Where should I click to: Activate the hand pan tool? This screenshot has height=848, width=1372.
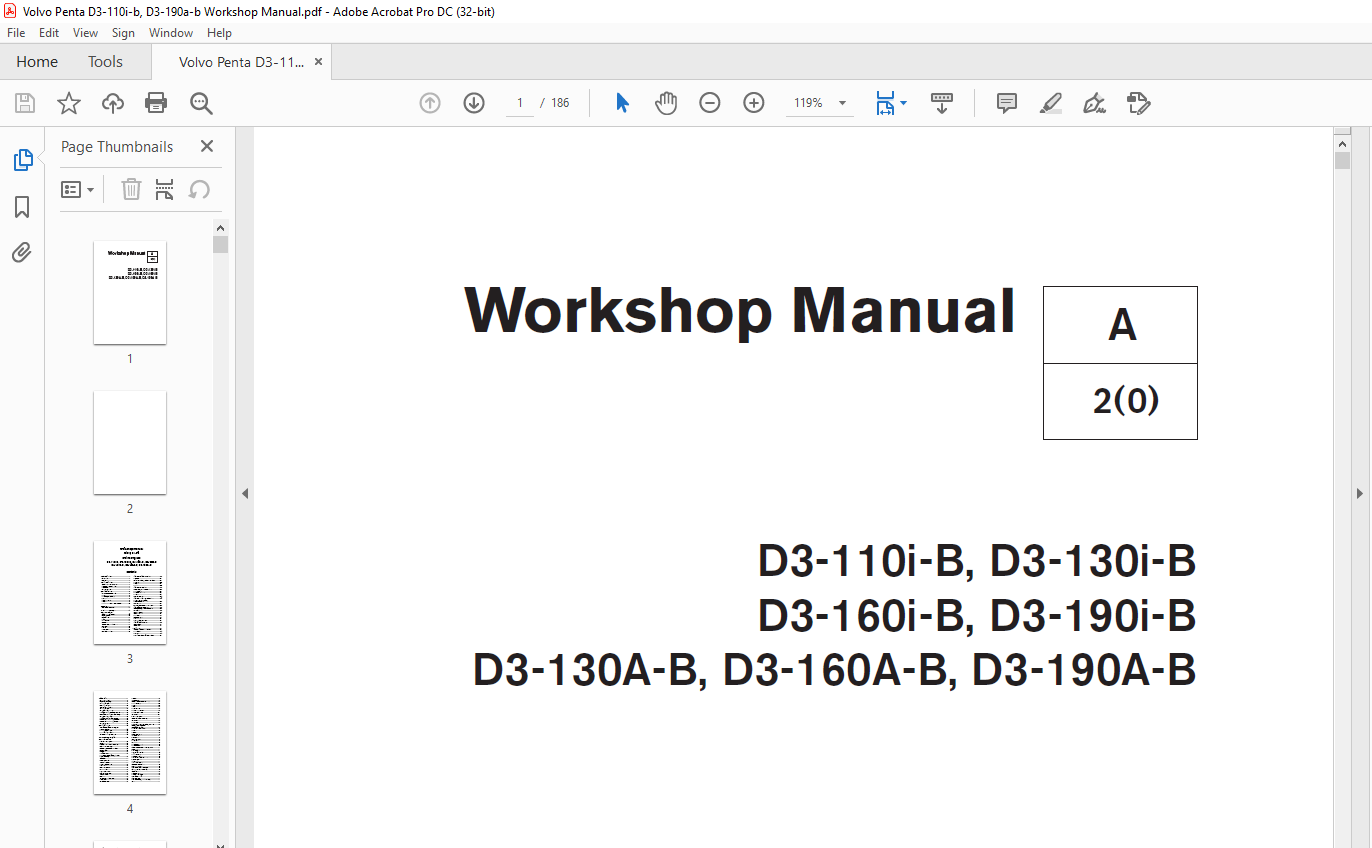coord(666,103)
